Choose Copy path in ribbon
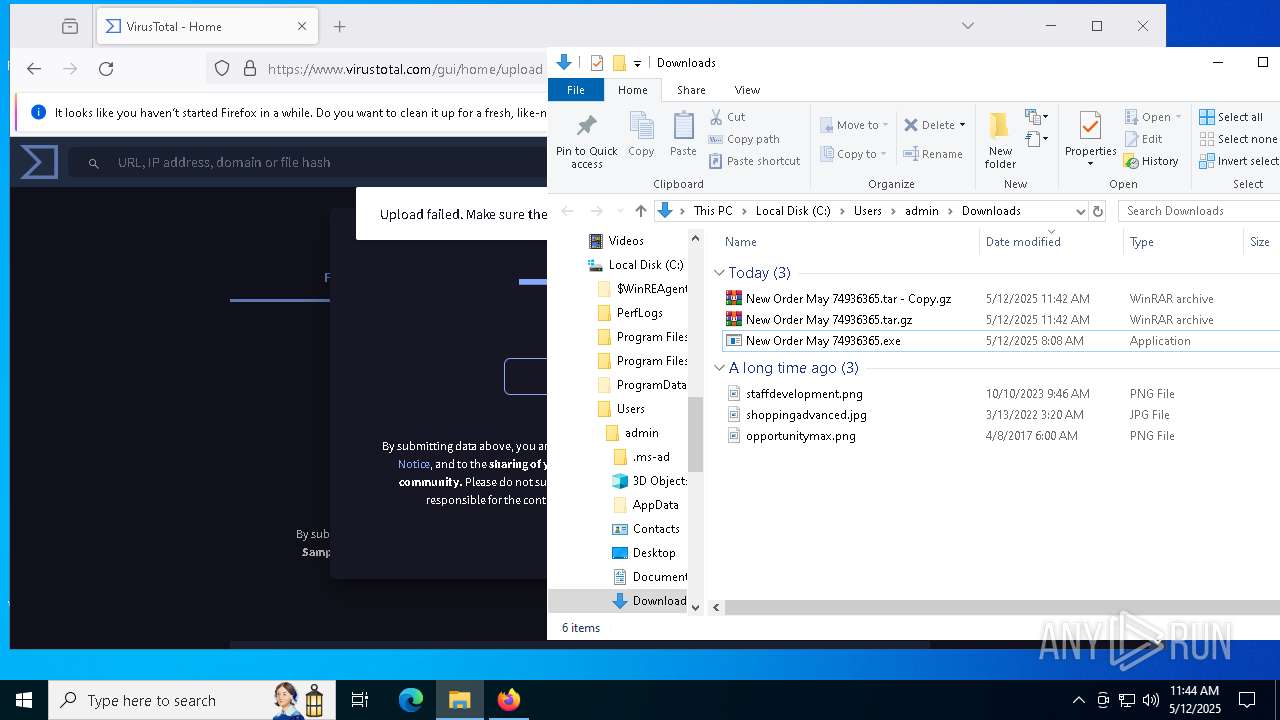 [x=744, y=139]
